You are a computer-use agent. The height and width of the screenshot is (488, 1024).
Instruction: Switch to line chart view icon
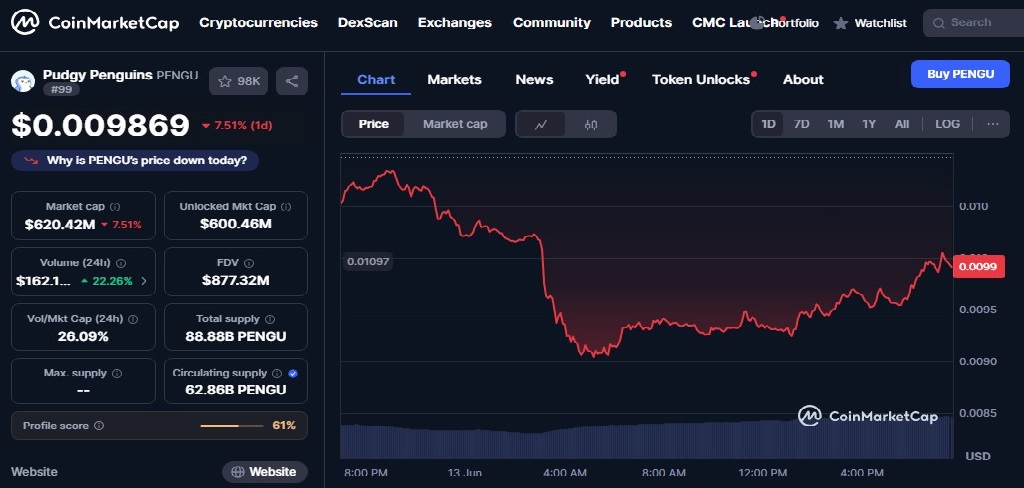tap(541, 124)
